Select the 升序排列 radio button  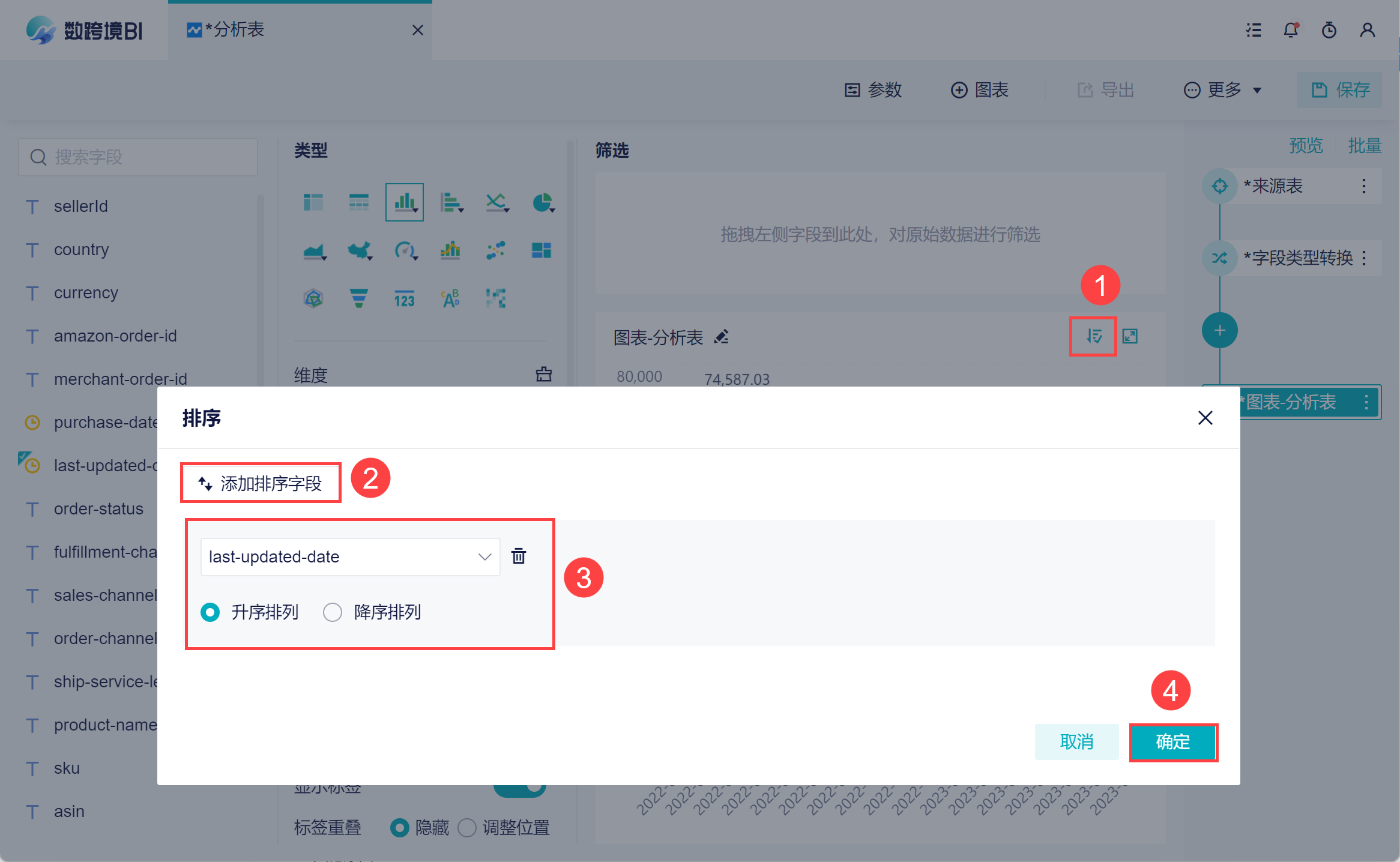click(210, 612)
